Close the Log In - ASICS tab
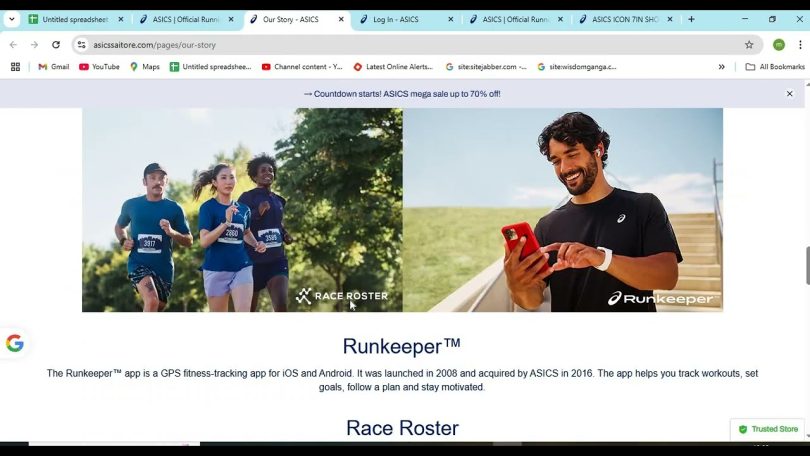The width and height of the screenshot is (810, 456). pyautogui.click(x=450, y=19)
